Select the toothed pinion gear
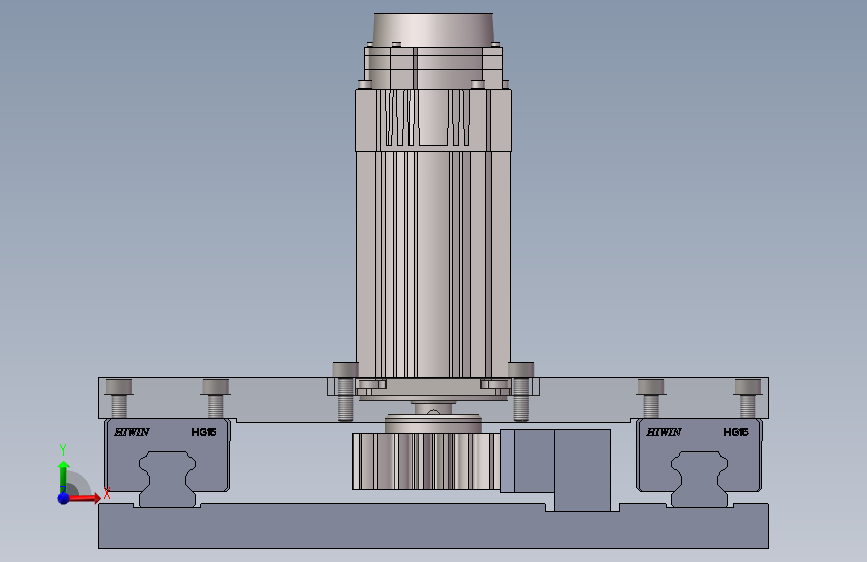The image size is (867, 562). 426,461
